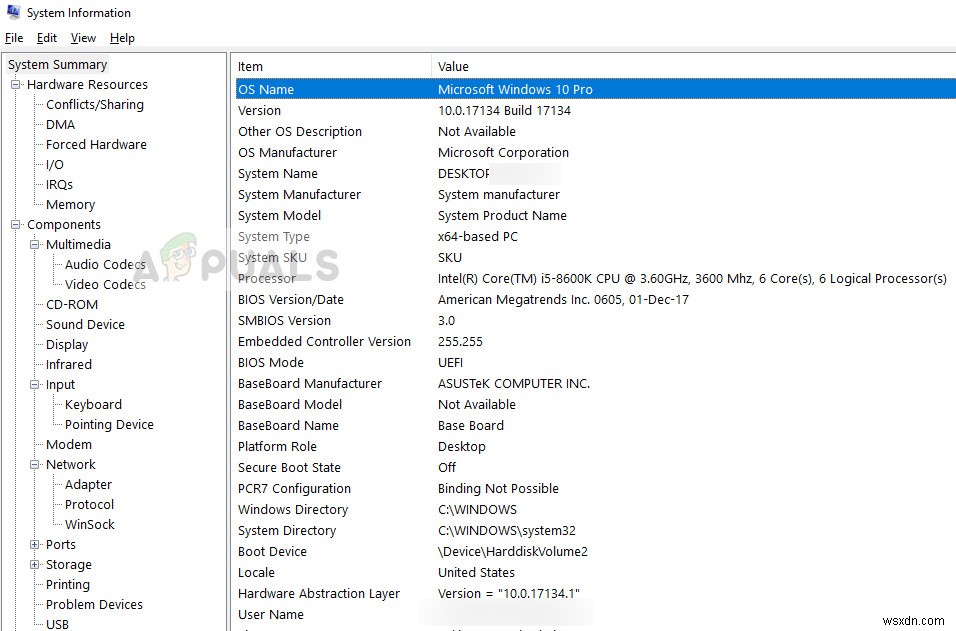Collapse the Input tree node
Viewport: 956px width, 631px height.
[x=35, y=385]
